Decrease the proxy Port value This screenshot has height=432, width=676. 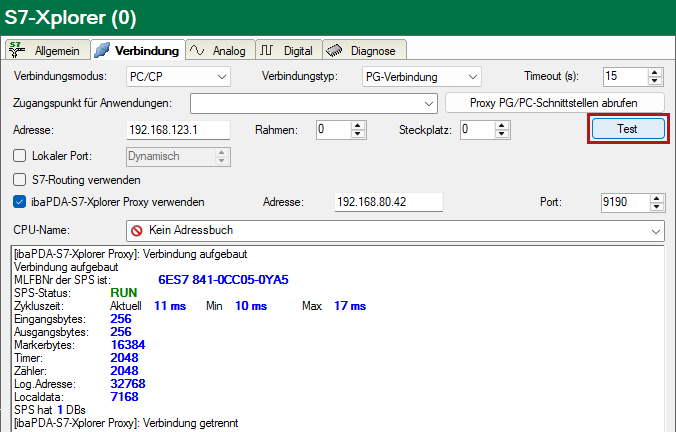point(656,207)
